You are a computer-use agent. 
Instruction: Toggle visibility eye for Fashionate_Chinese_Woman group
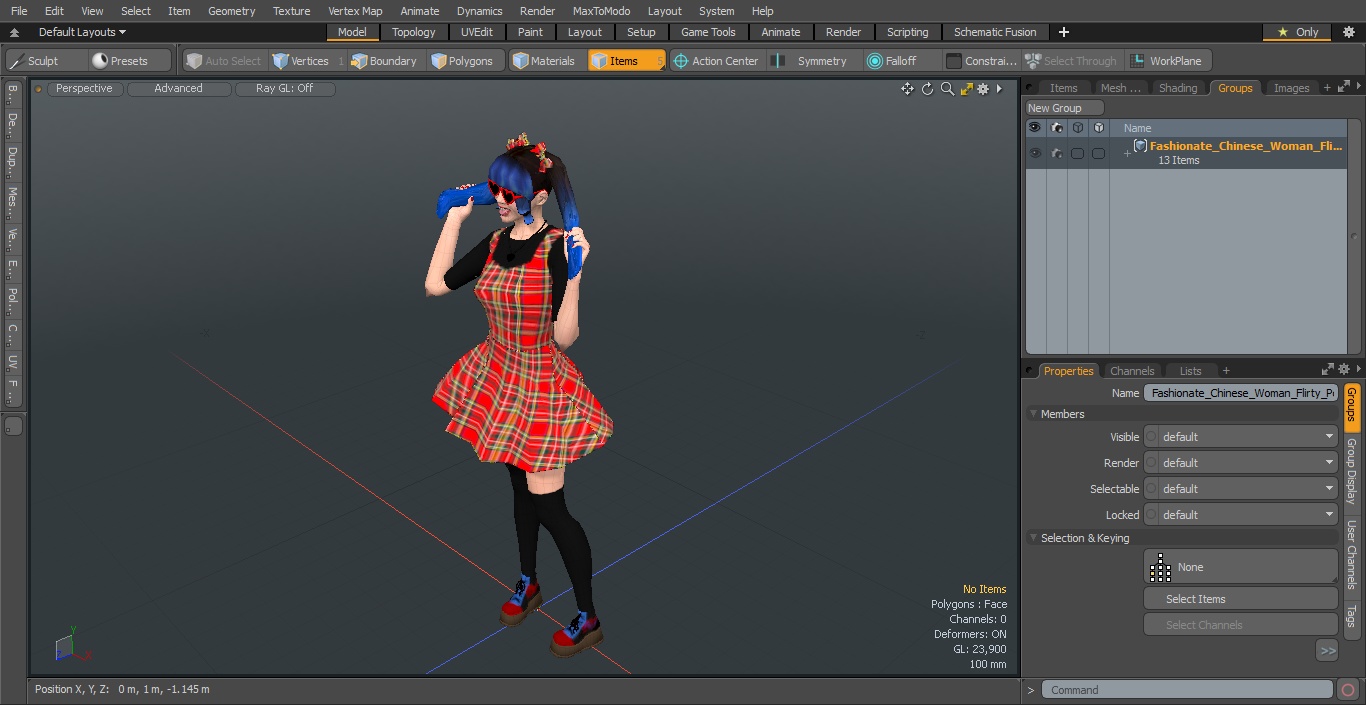coord(1035,153)
